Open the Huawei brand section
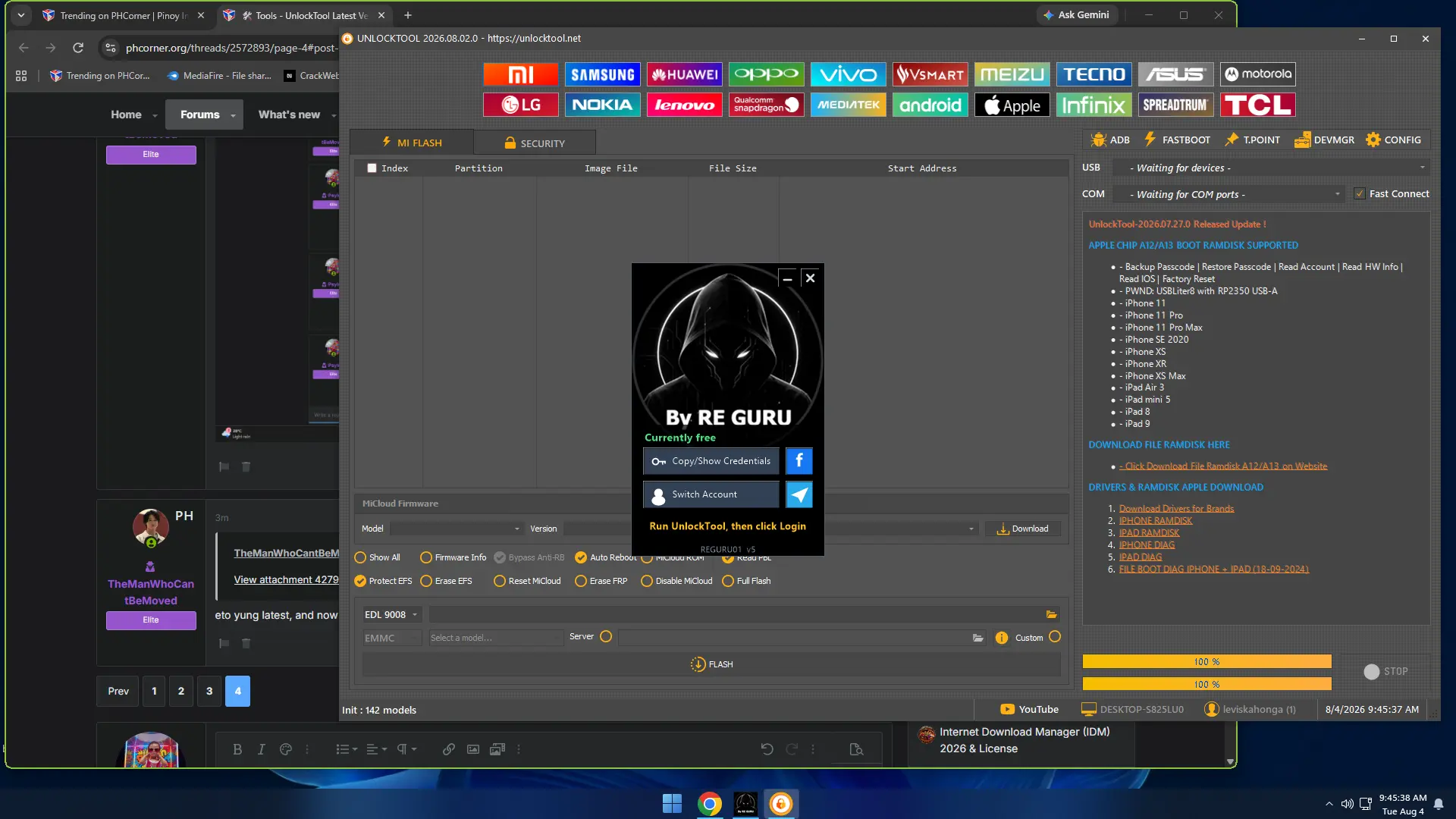 tap(685, 74)
